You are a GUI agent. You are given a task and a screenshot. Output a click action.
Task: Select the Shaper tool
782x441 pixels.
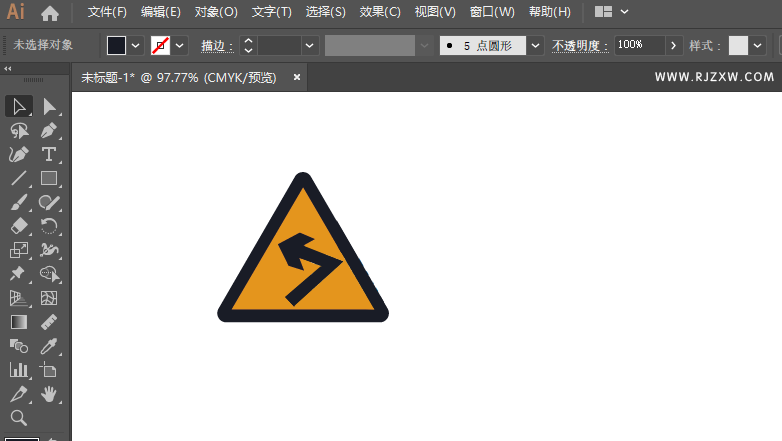click(x=49, y=203)
